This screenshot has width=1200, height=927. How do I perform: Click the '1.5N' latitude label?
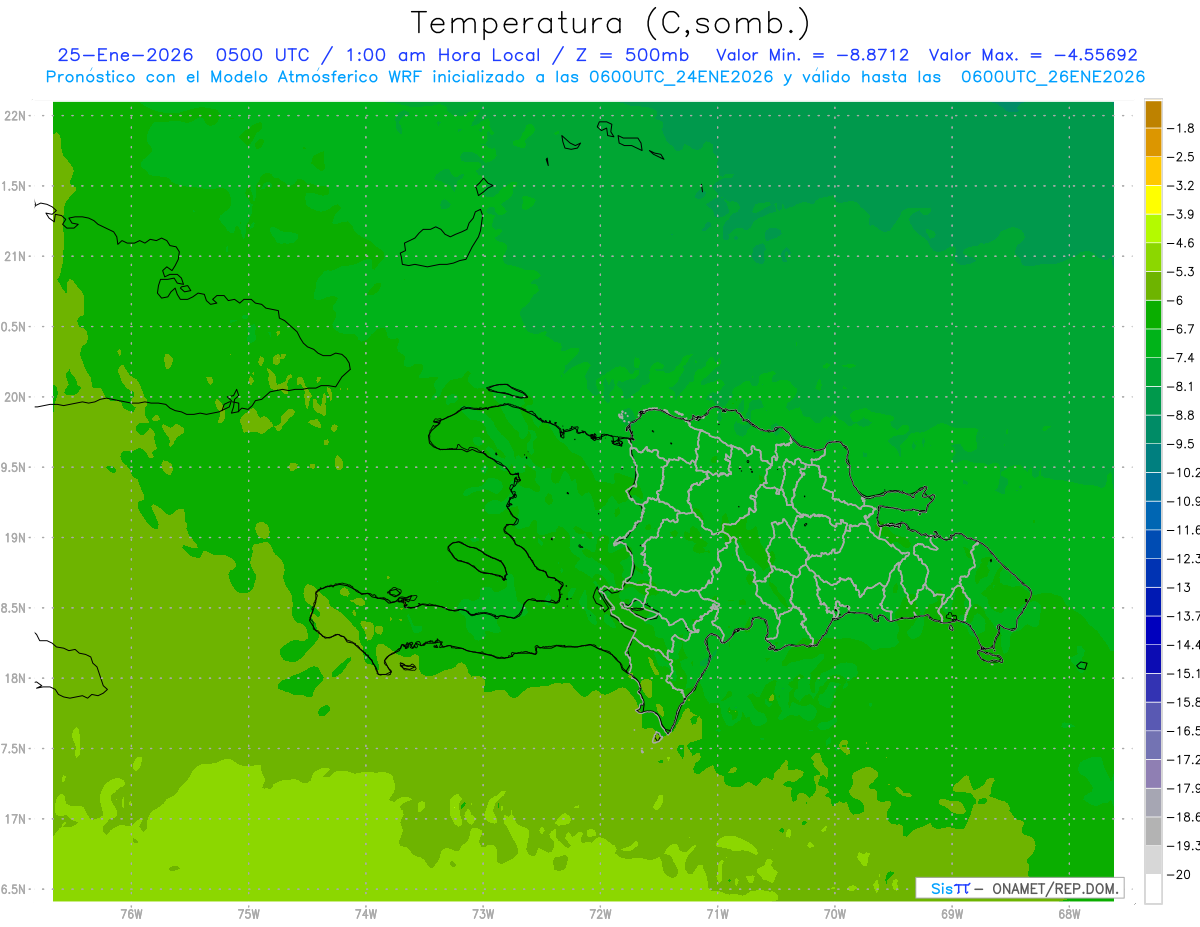[15, 187]
